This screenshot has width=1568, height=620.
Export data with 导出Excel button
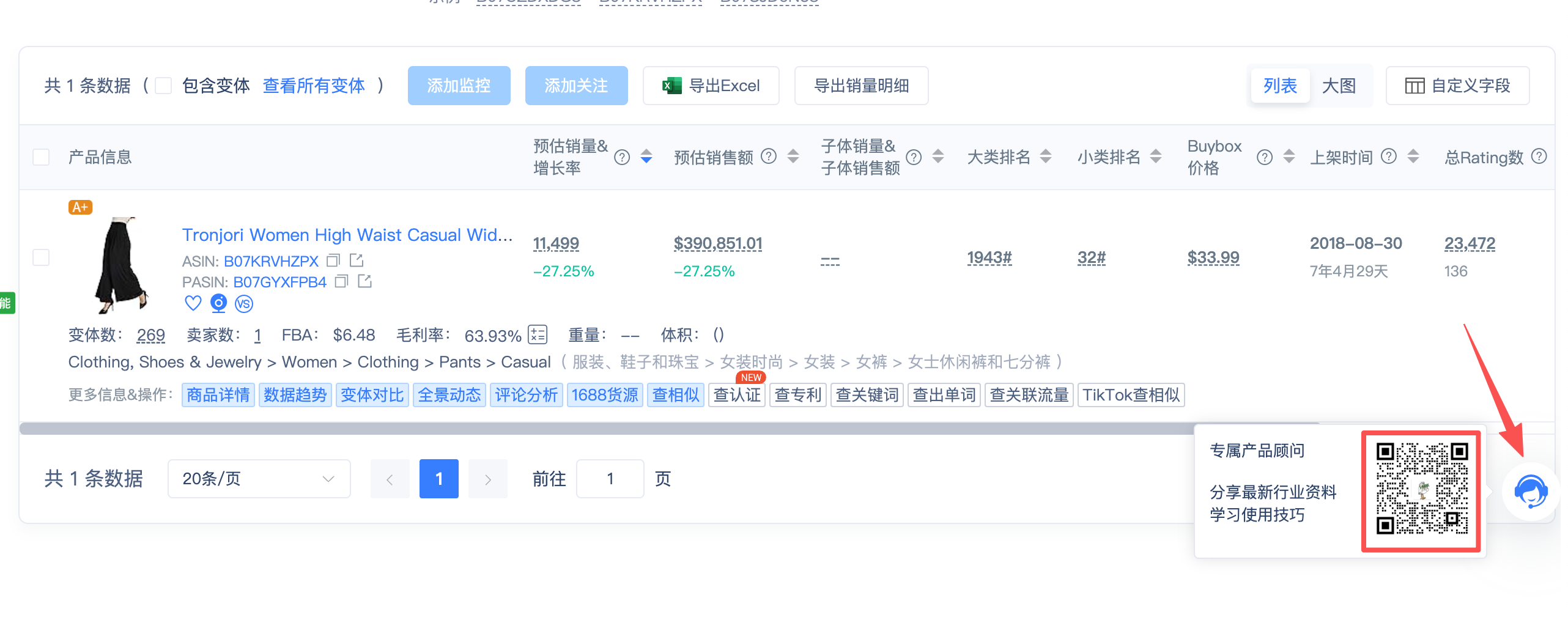pos(711,86)
